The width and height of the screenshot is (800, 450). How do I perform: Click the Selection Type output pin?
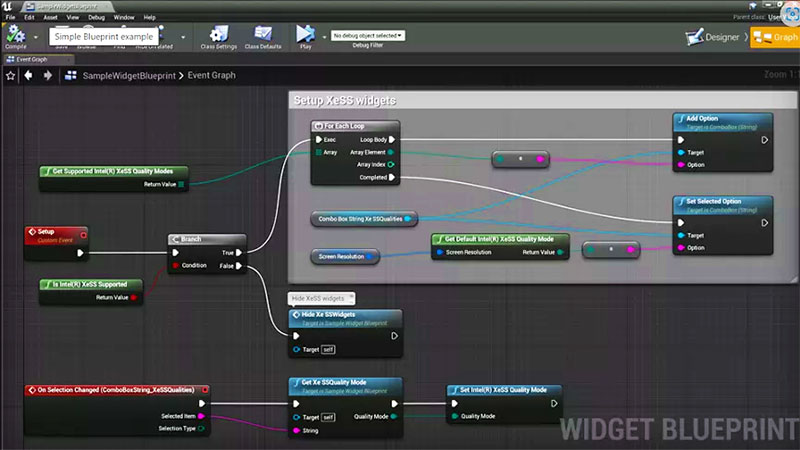(201, 429)
